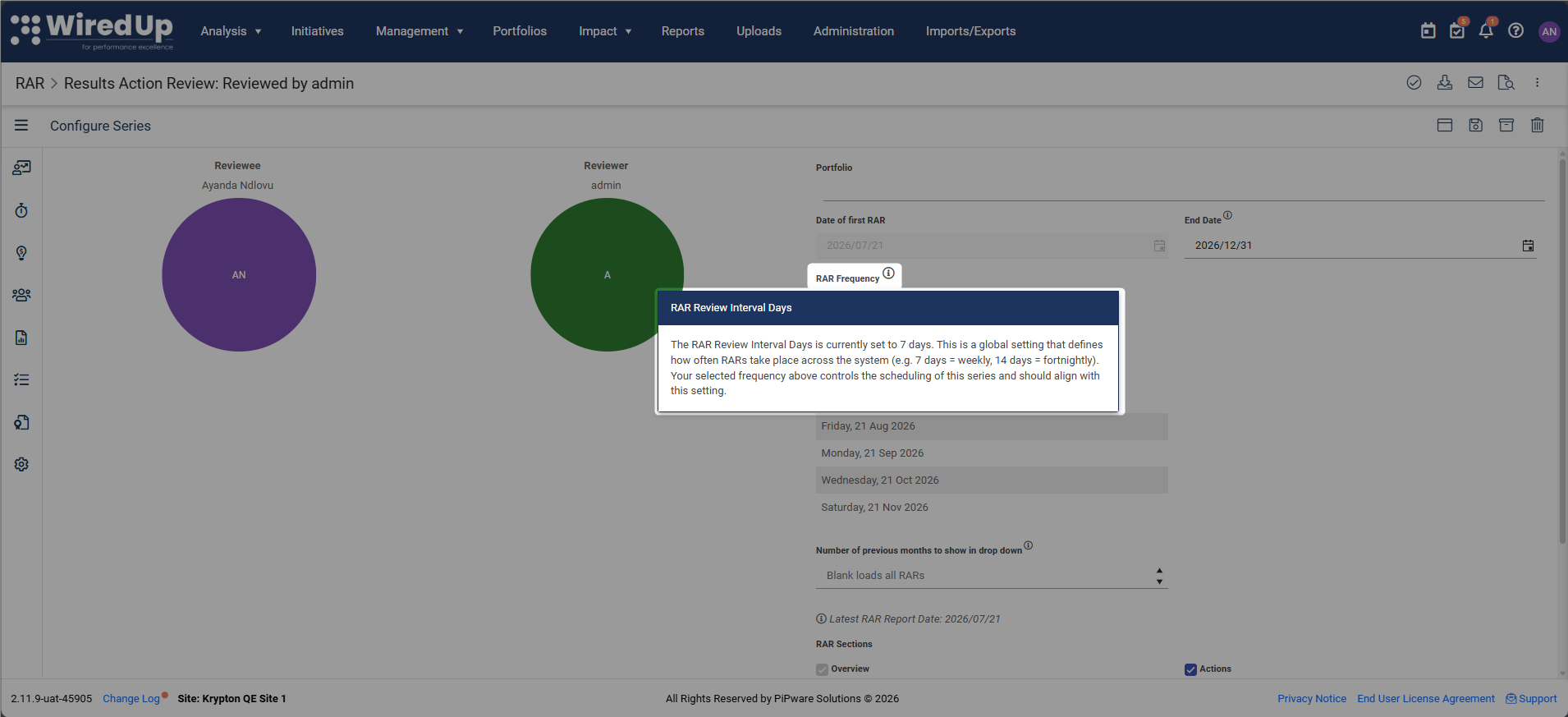
Task: Open the Imports/Exports menu item
Action: (970, 31)
